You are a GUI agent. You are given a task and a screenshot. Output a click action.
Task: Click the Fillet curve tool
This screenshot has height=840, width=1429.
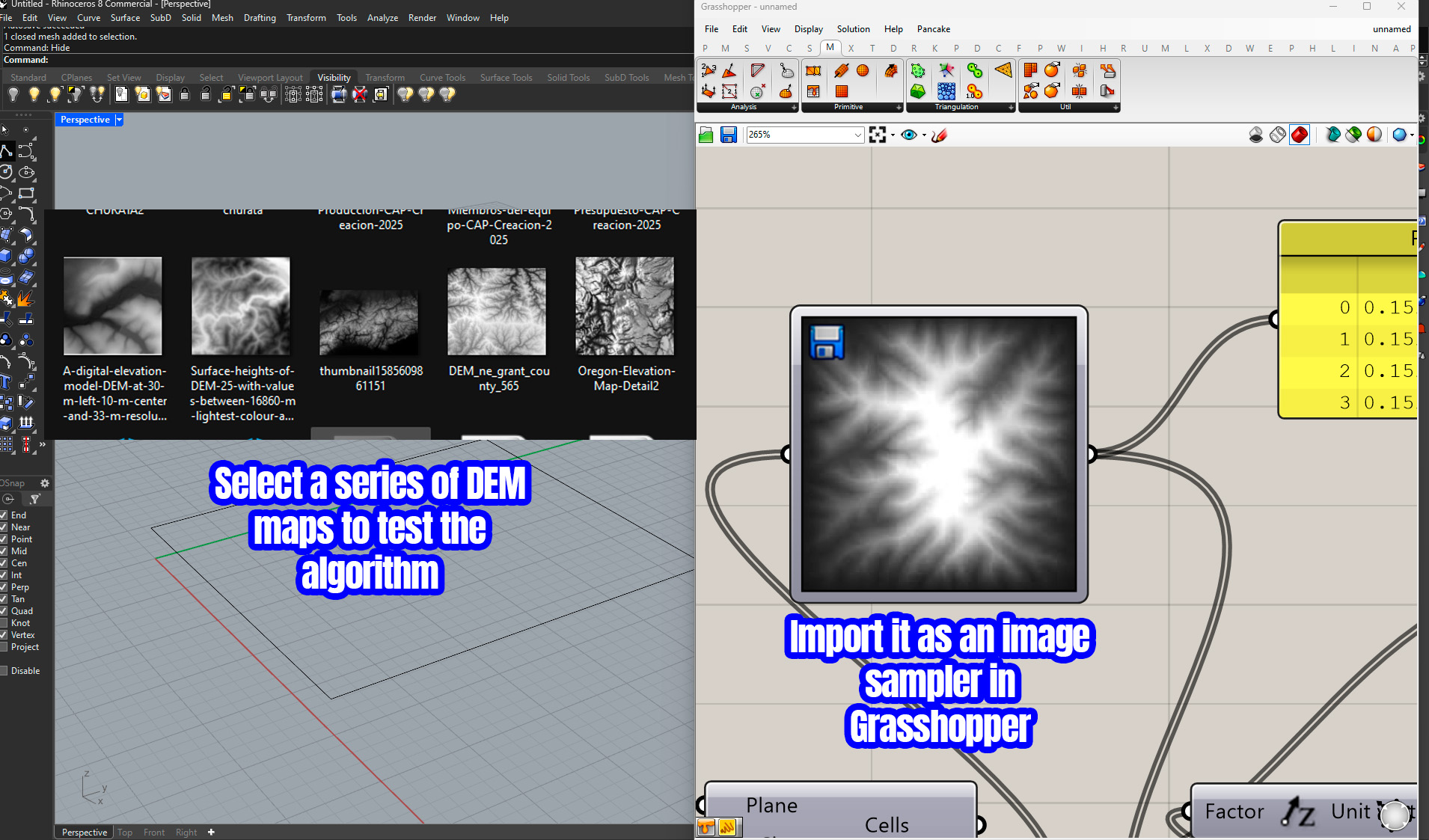coord(26,214)
